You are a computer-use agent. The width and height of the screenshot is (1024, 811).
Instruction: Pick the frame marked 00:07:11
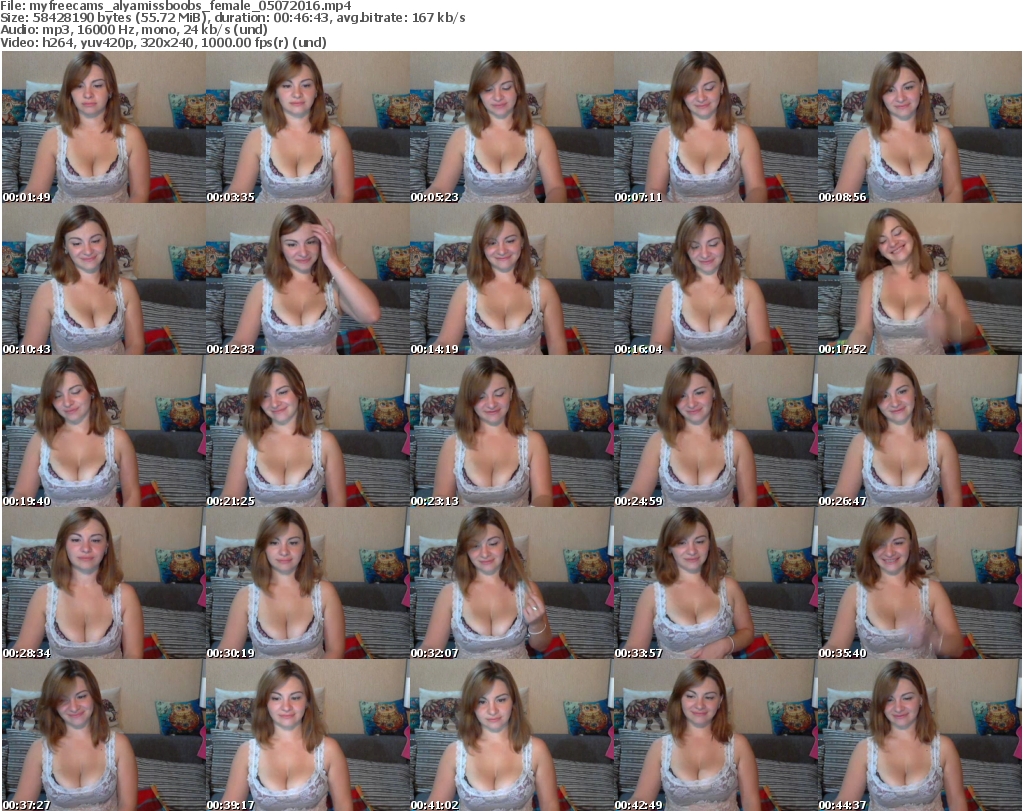click(715, 127)
